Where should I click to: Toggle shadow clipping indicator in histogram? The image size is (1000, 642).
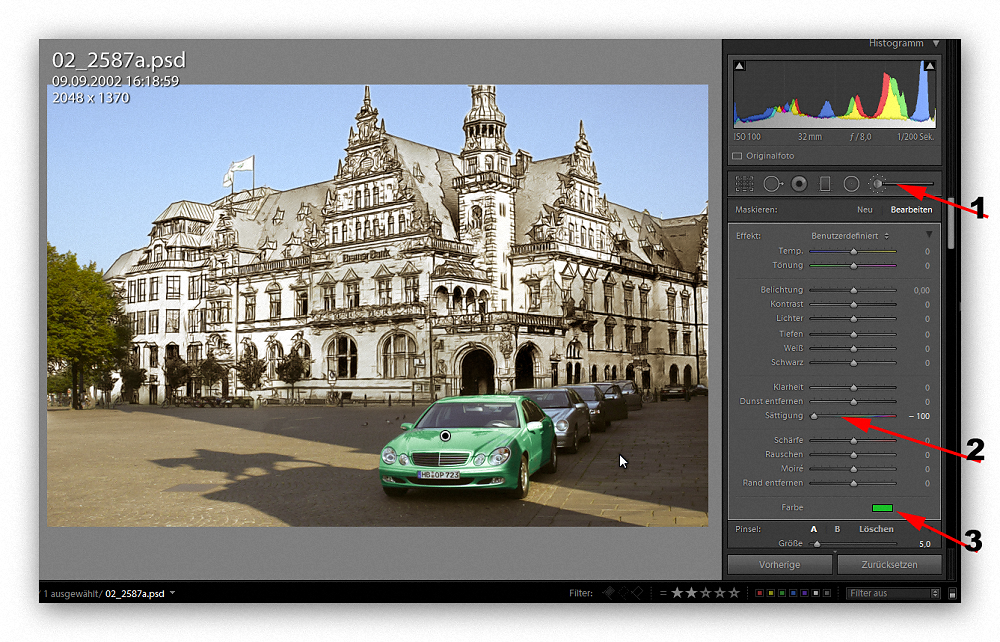[x=739, y=66]
